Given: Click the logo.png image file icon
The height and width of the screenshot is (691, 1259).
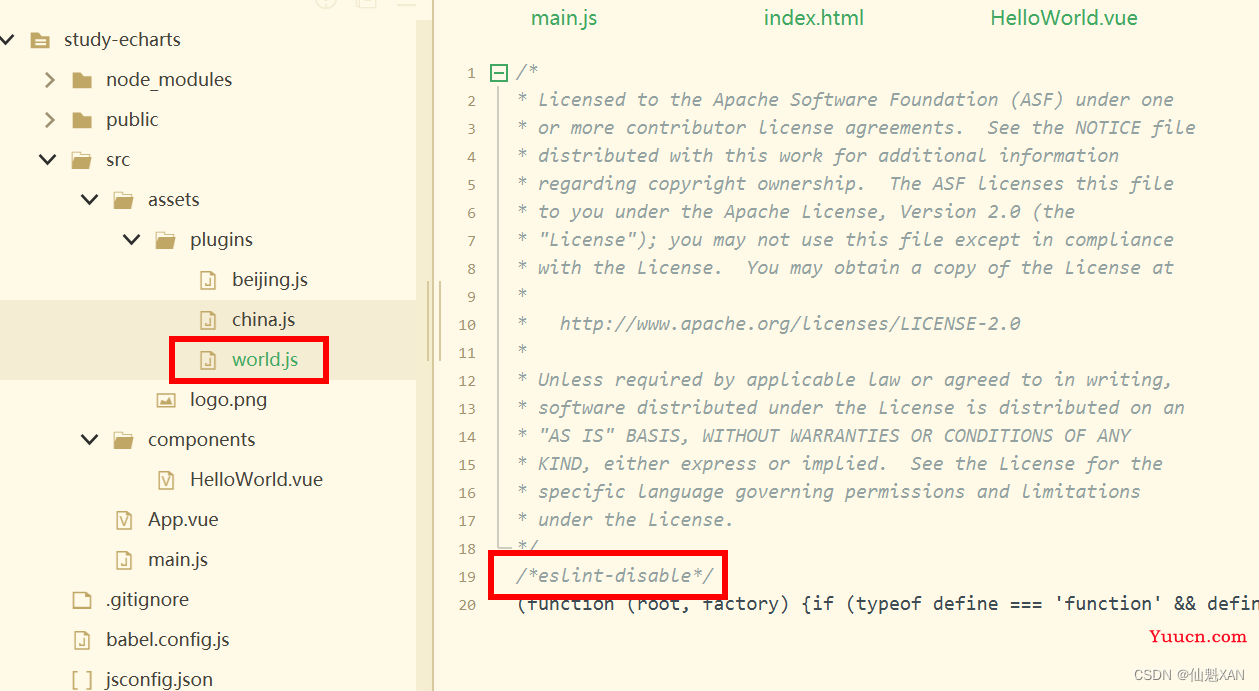Looking at the screenshot, I should point(166,400).
